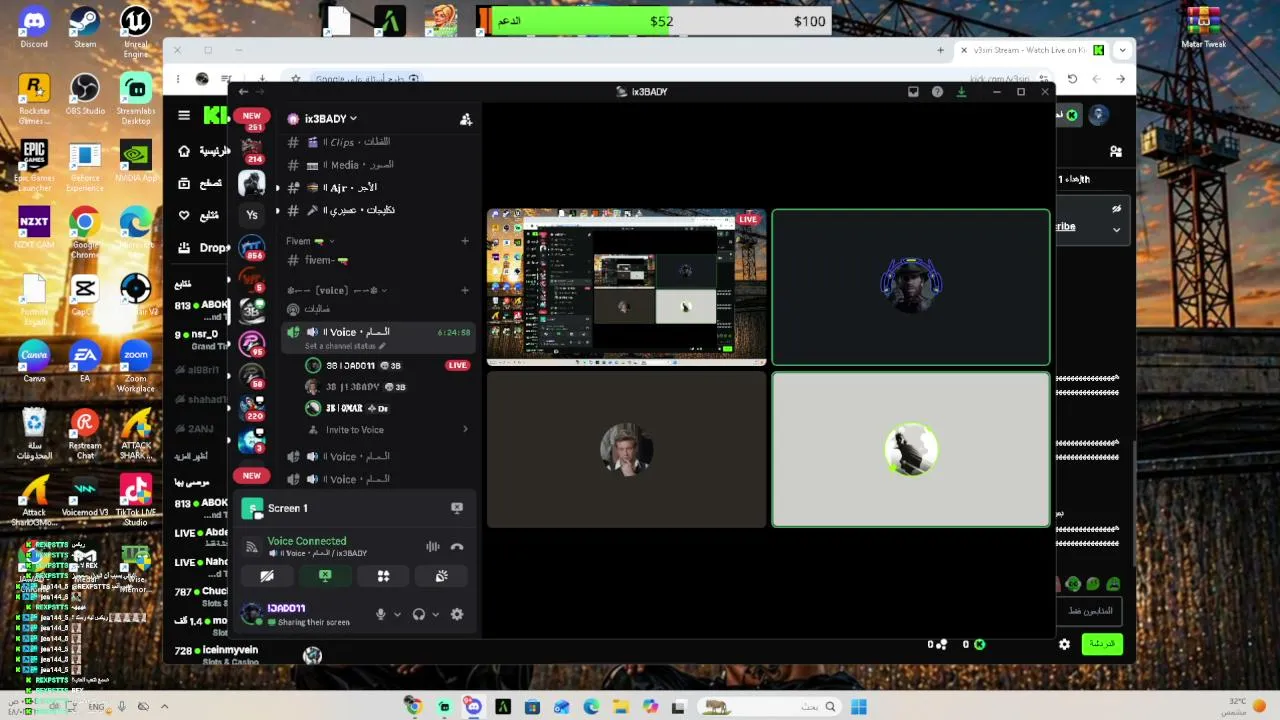Open the Windows Start button in taskbar

858,707
